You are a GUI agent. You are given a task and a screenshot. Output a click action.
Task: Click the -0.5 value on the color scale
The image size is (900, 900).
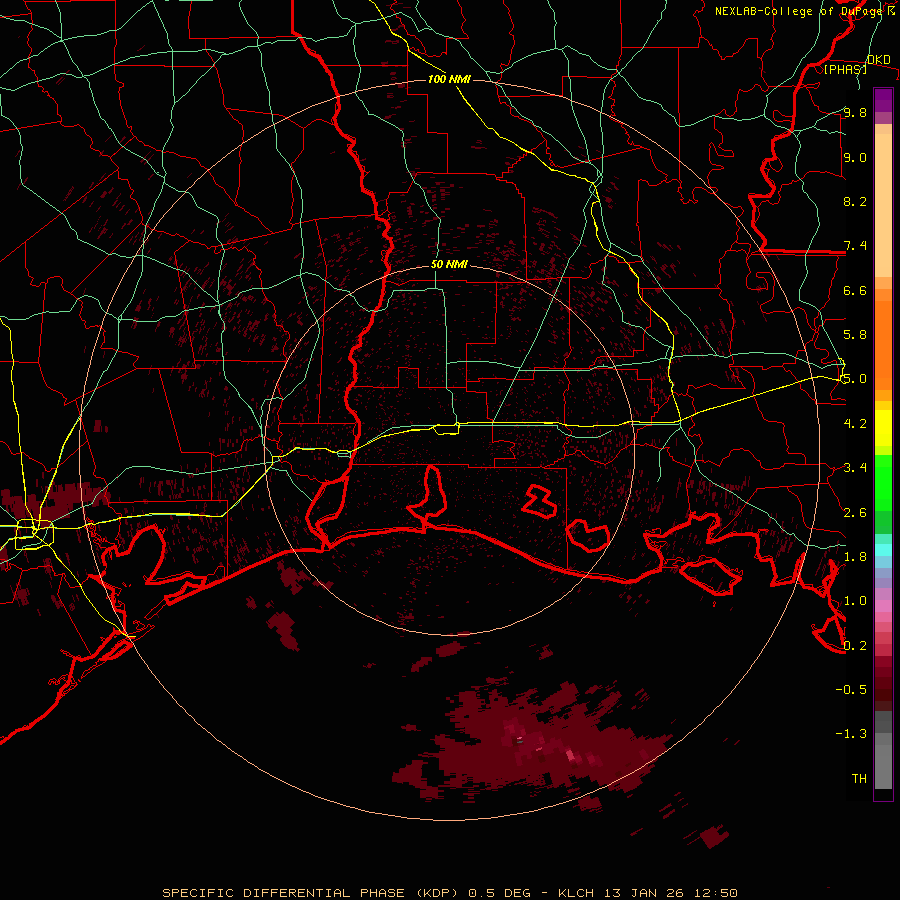[851, 690]
